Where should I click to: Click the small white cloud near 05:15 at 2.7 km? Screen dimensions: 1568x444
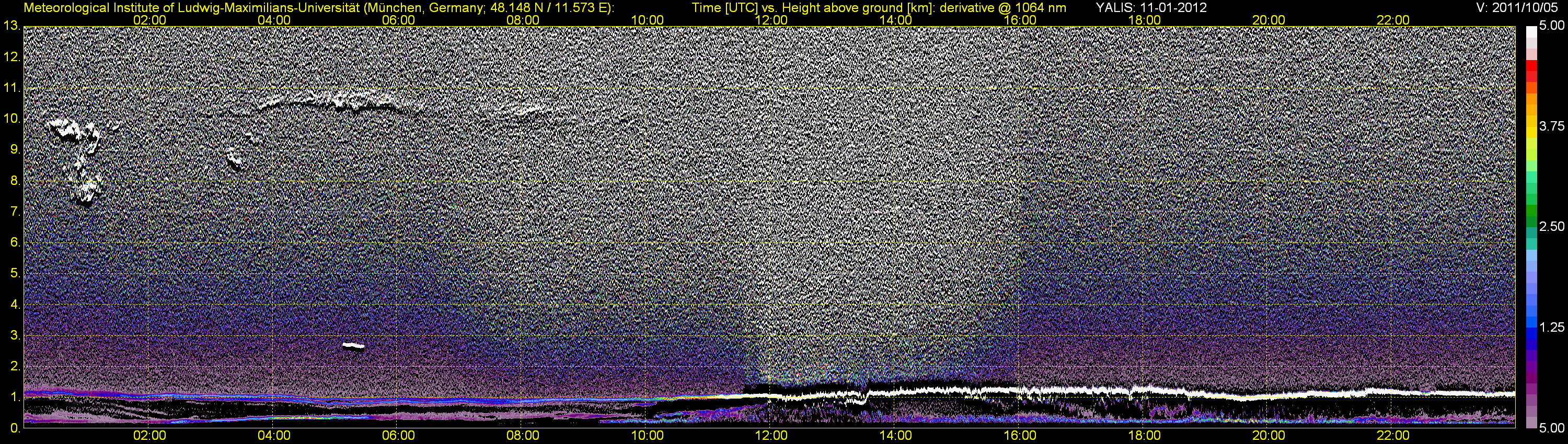pyautogui.click(x=353, y=346)
